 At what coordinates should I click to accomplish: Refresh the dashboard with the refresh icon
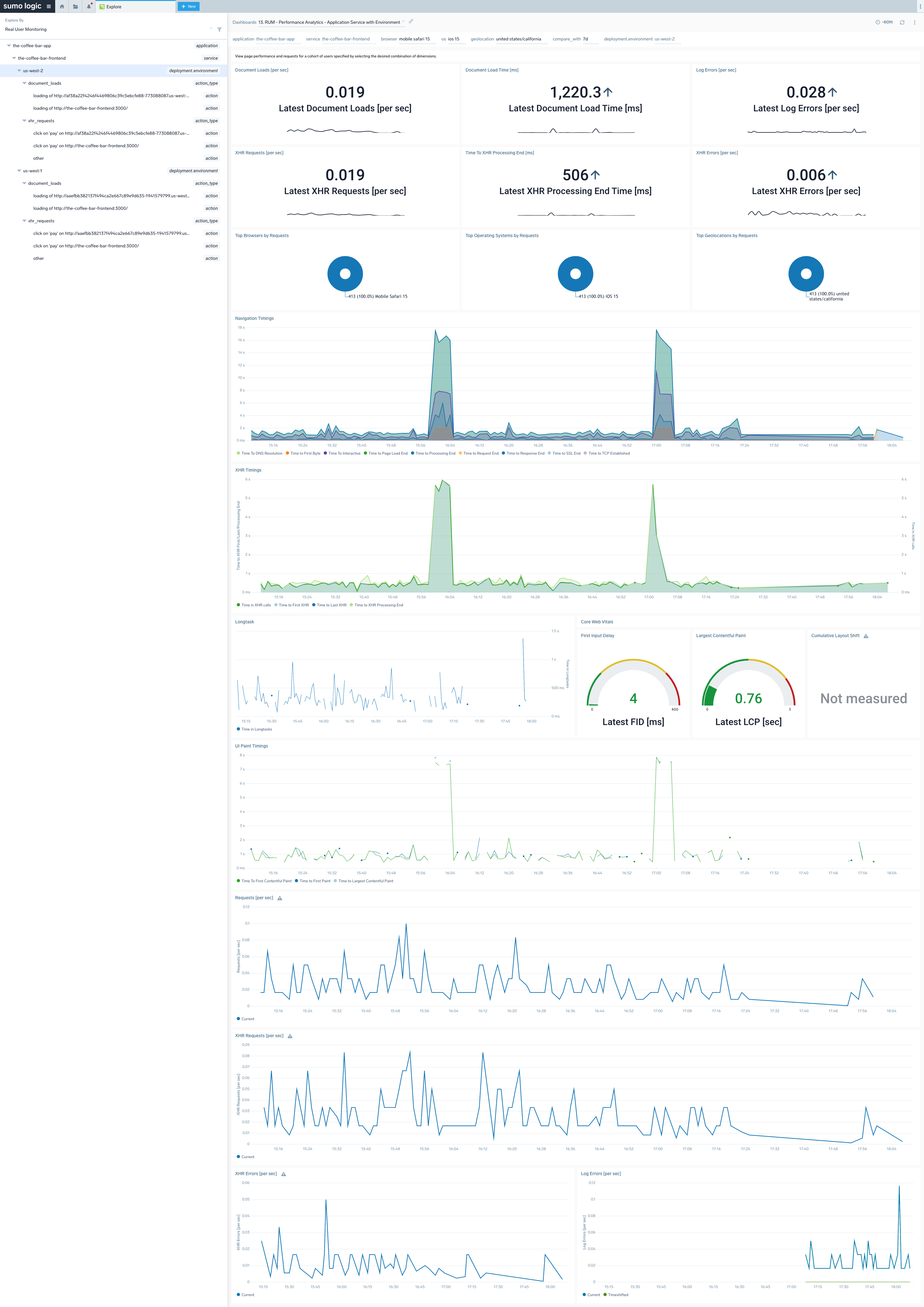click(x=902, y=22)
